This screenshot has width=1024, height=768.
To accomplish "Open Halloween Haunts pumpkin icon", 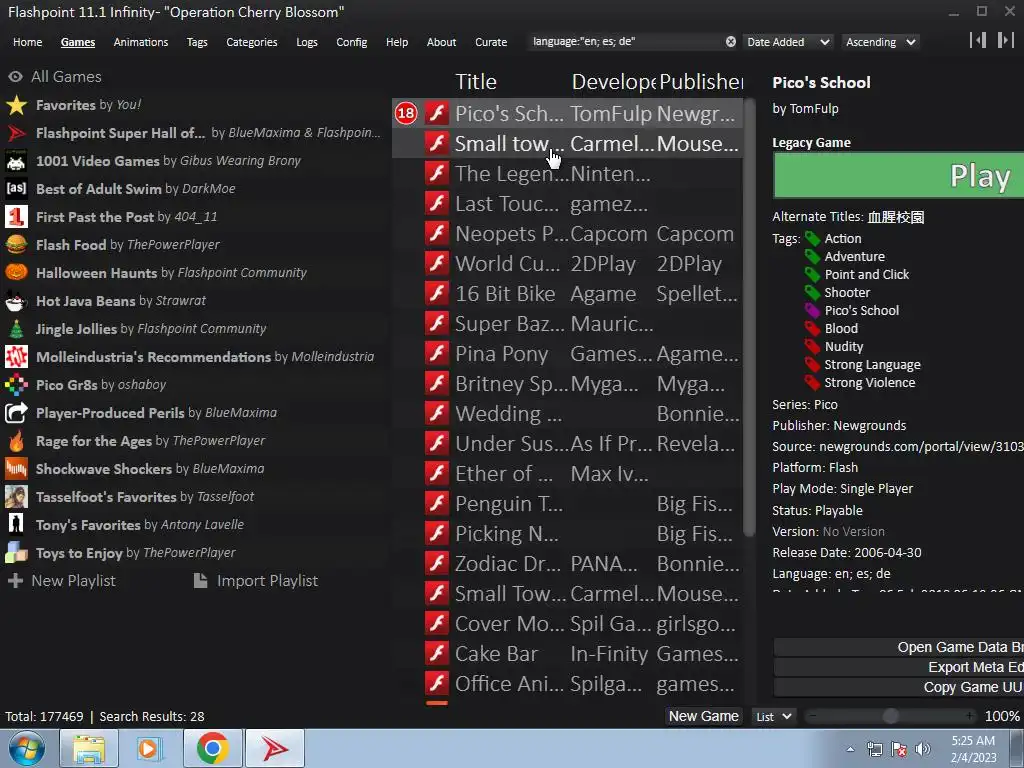I will coord(16,272).
